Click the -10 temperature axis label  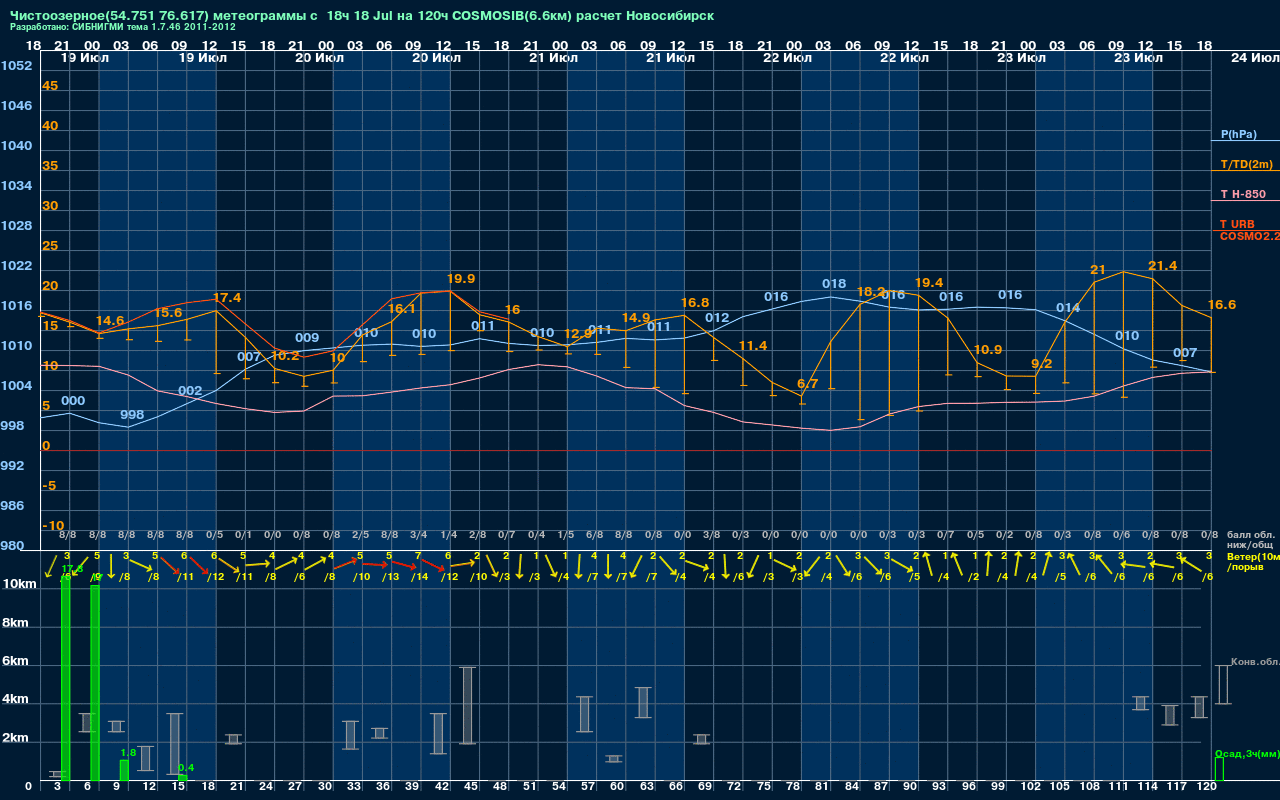point(53,526)
